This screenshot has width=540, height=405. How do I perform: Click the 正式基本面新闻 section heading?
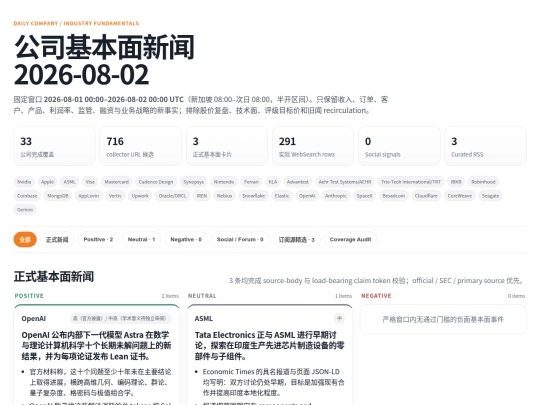click(54, 277)
